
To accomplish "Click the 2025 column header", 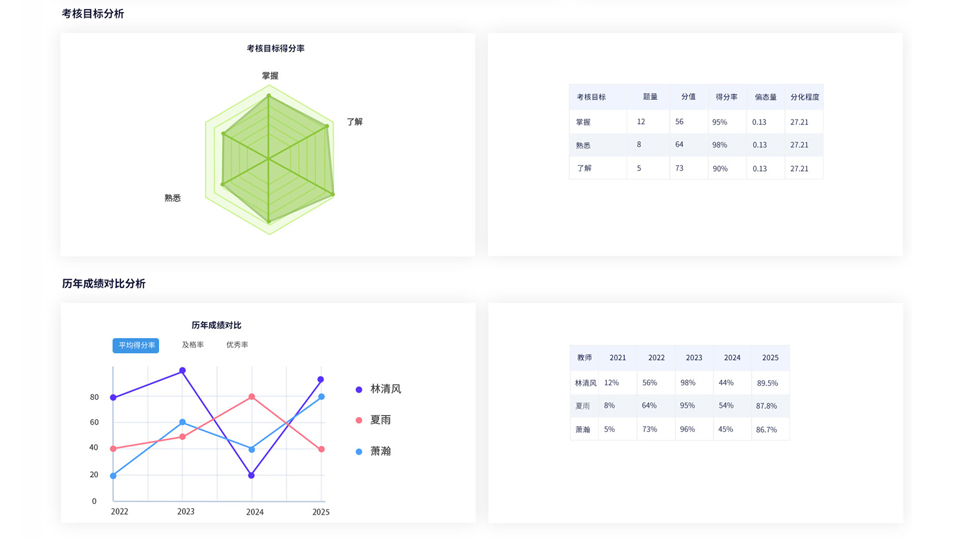I will tap(770, 358).
